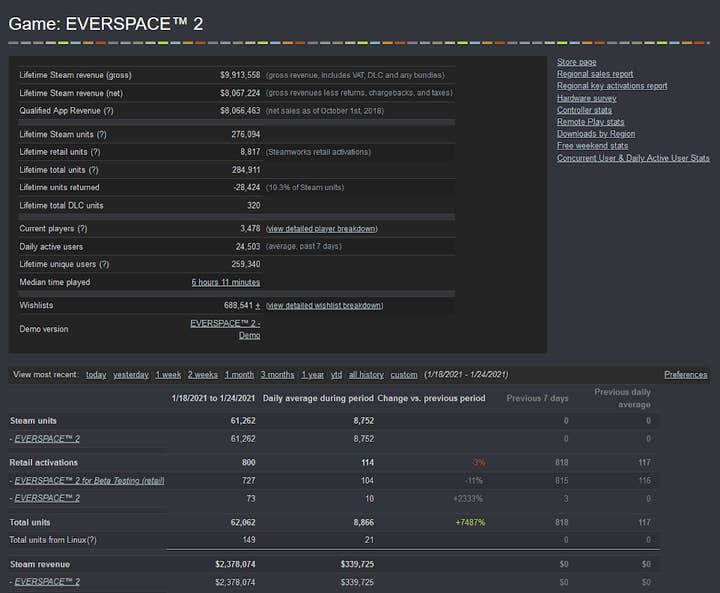Click the Wishlists count 688,541
The image size is (720, 593).
point(238,305)
